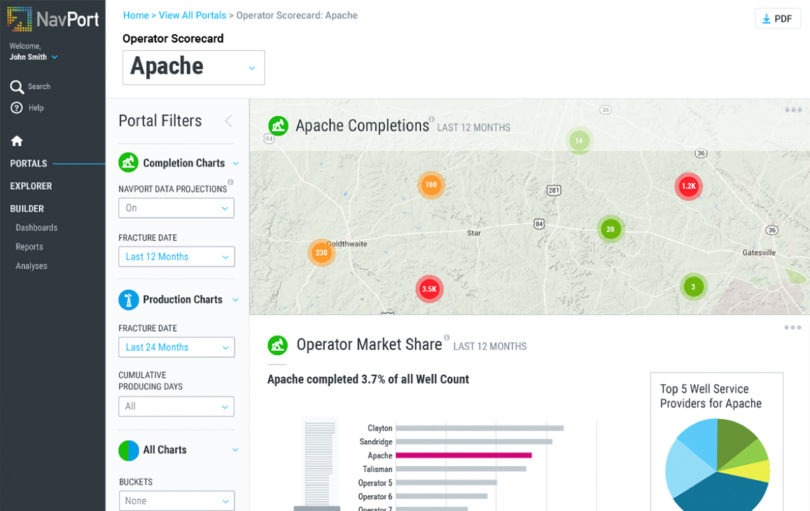Image resolution: width=810 pixels, height=511 pixels.
Task: Click the Completion Charts green rig icon
Action: pyautogui.click(x=128, y=163)
